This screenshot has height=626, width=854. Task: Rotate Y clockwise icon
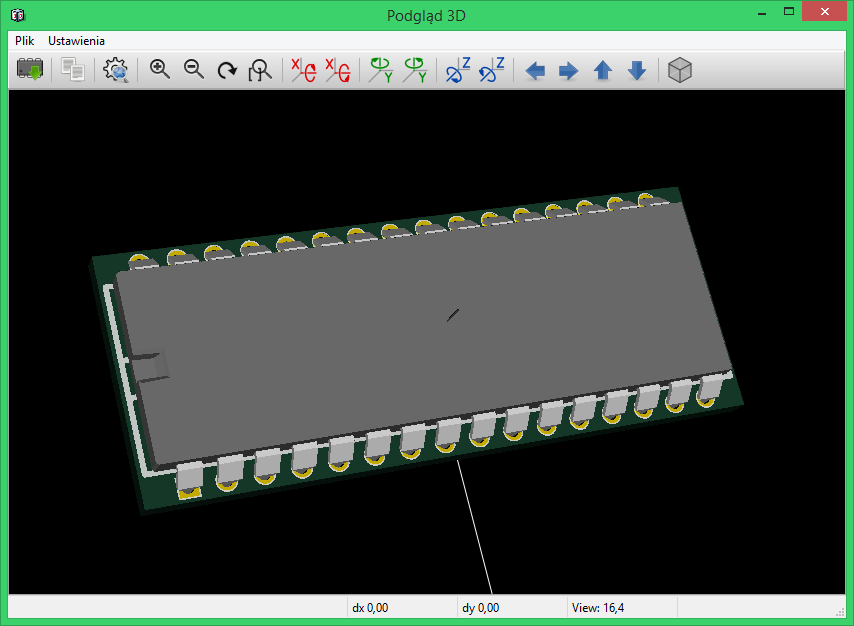381,70
